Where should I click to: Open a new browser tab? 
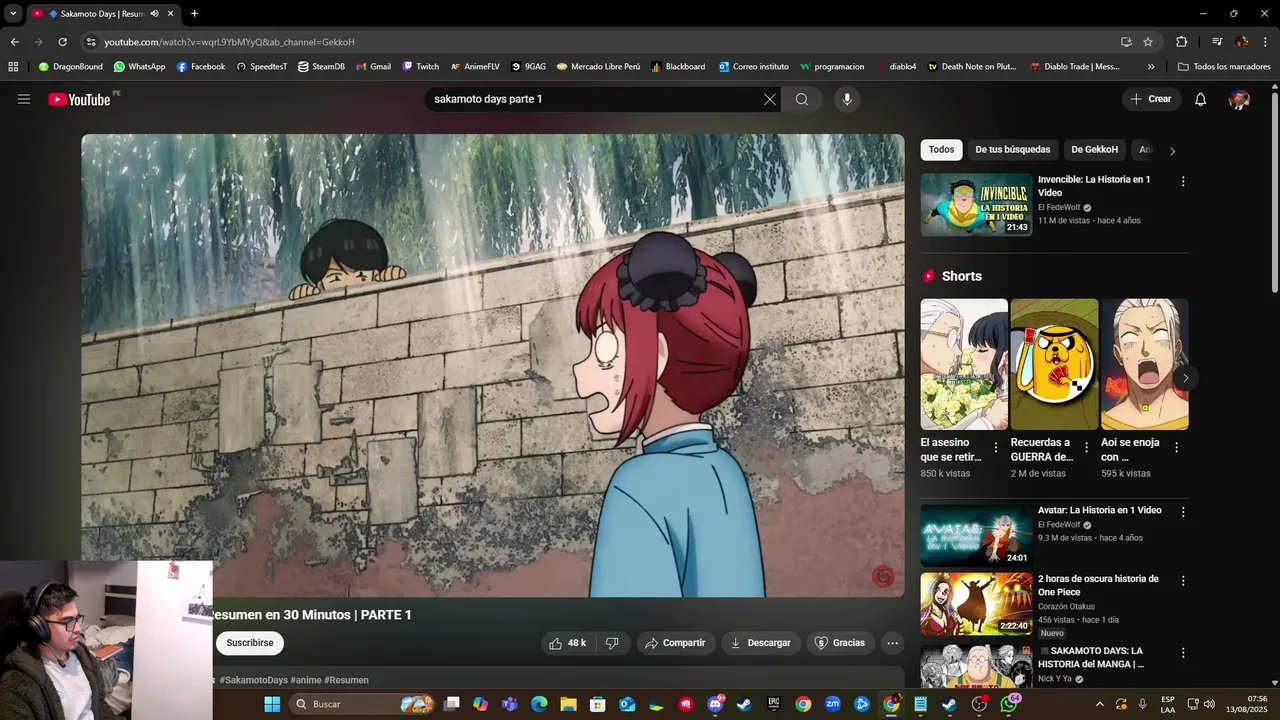coord(194,13)
